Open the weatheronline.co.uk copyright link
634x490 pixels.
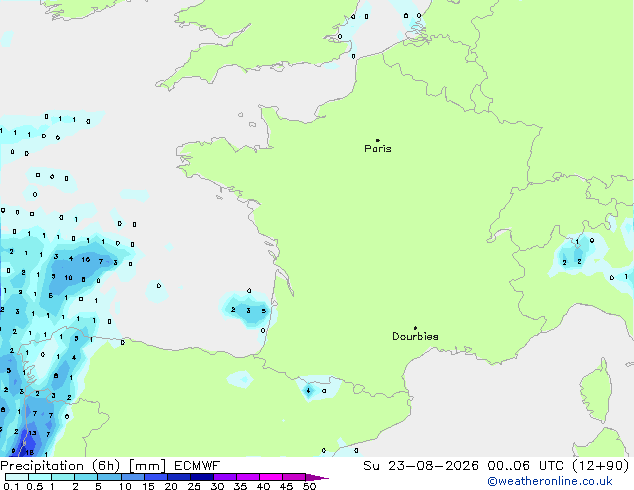click(550, 481)
